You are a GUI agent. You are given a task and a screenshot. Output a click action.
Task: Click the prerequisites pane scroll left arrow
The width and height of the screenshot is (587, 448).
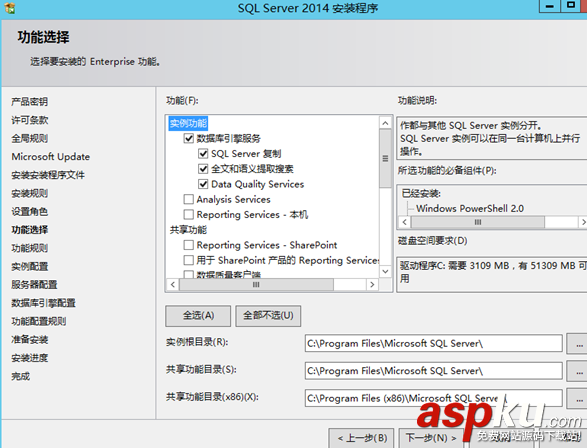coord(404,222)
